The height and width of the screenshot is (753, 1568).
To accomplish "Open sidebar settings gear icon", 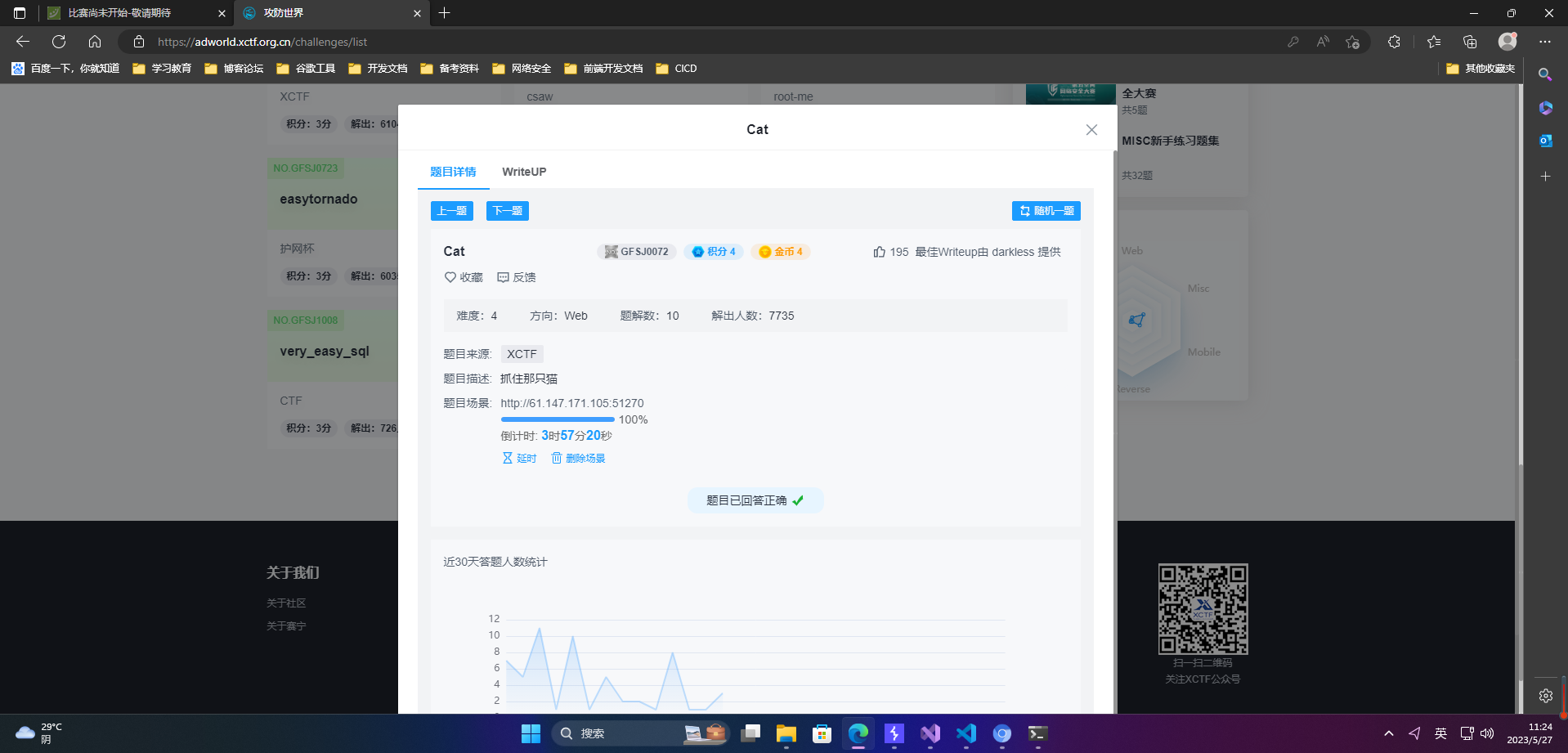I will pyautogui.click(x=1545, y=696).
